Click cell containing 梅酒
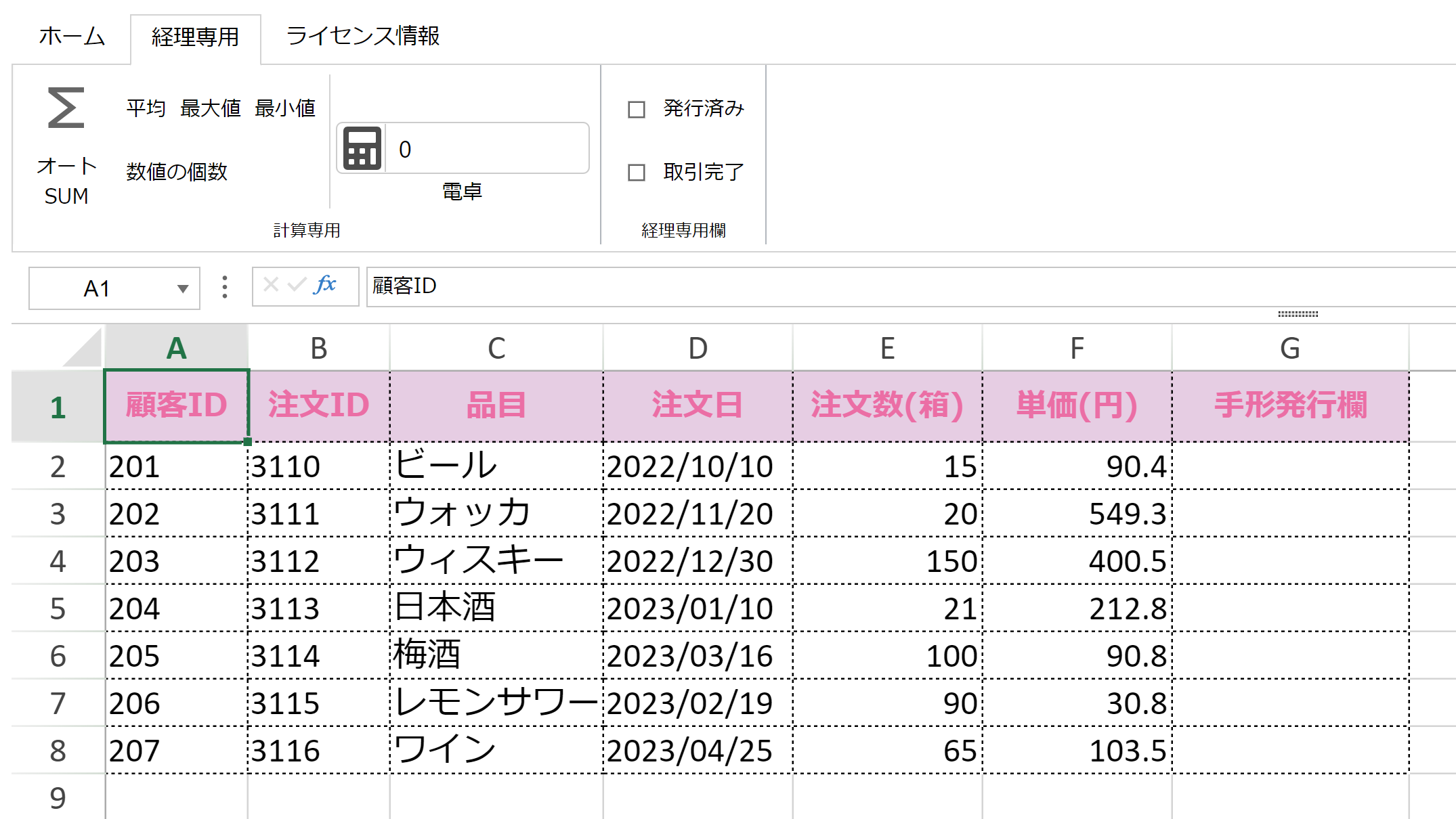Viewport: 1456px width, 819px height. 496,656
